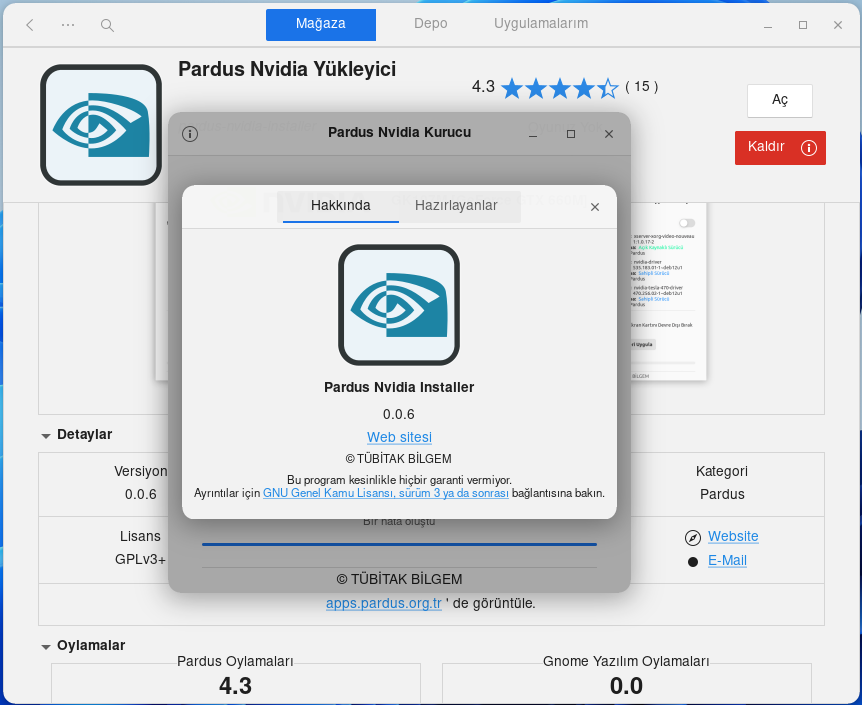
Task: Open the E-Mail link in details
Action: 727,560
